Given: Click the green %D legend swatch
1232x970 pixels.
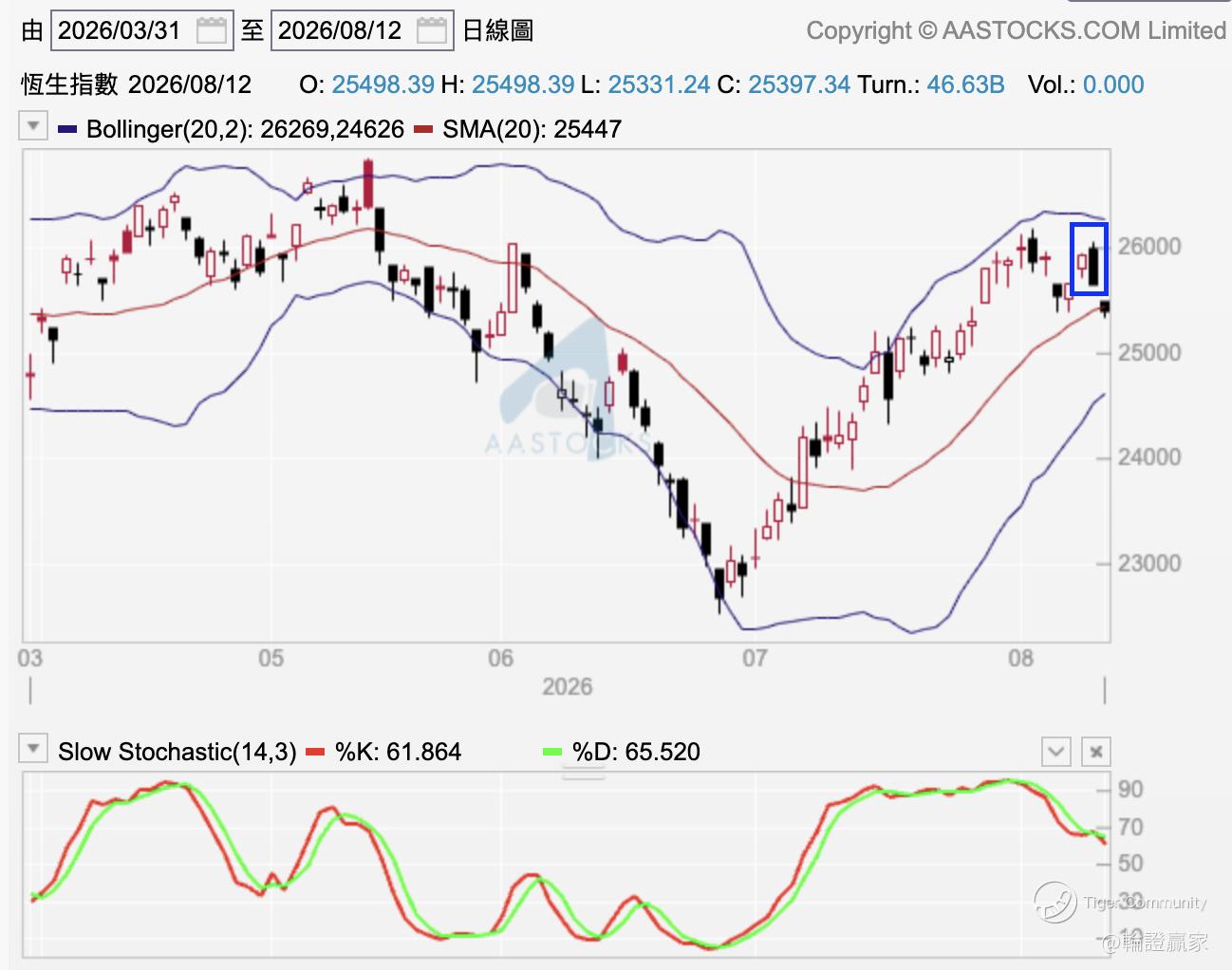Looking at the screenshot, I should pyautogui.click(x=552, y=752).
